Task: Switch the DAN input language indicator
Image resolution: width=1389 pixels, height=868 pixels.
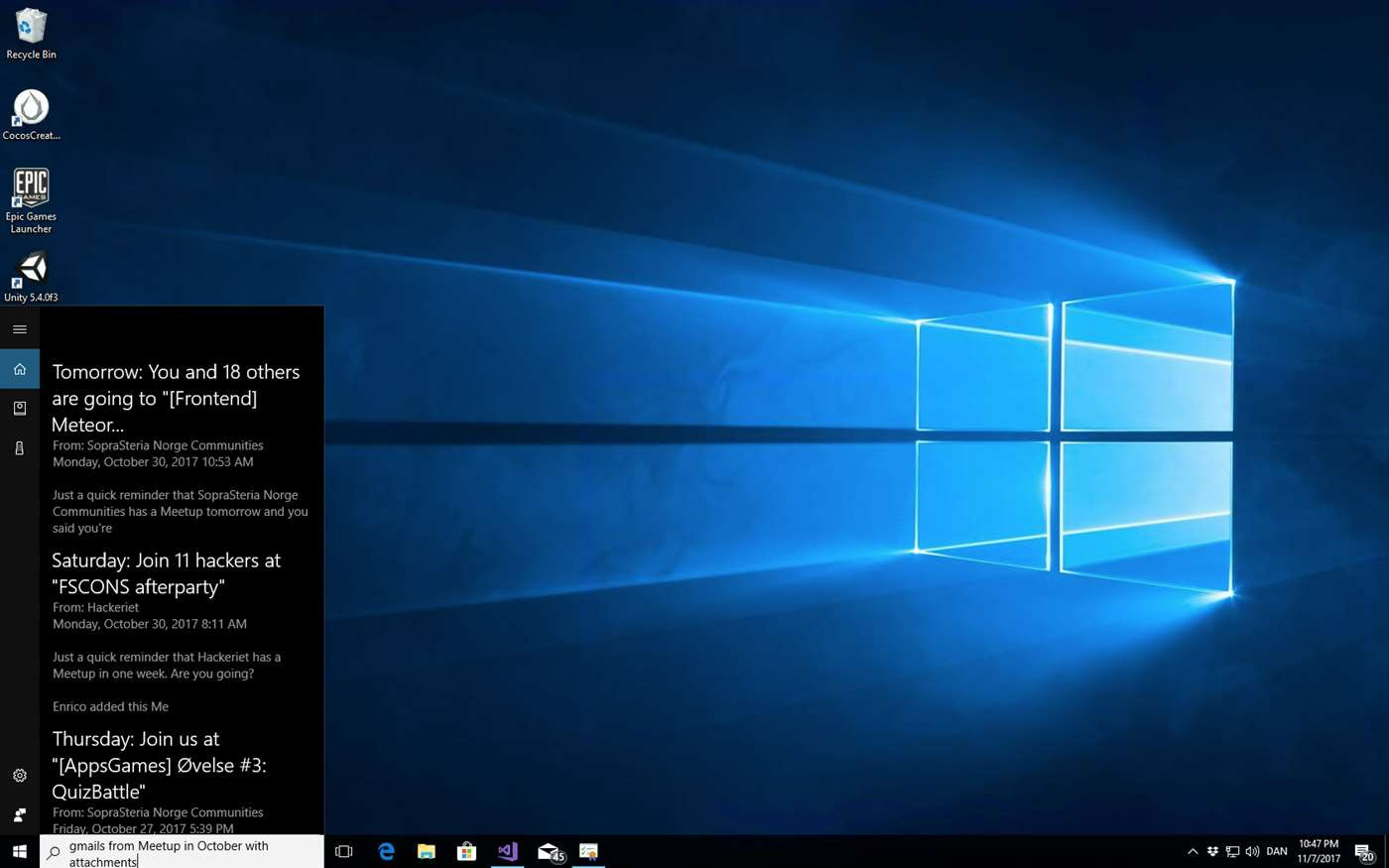Action: [1277, 852]
